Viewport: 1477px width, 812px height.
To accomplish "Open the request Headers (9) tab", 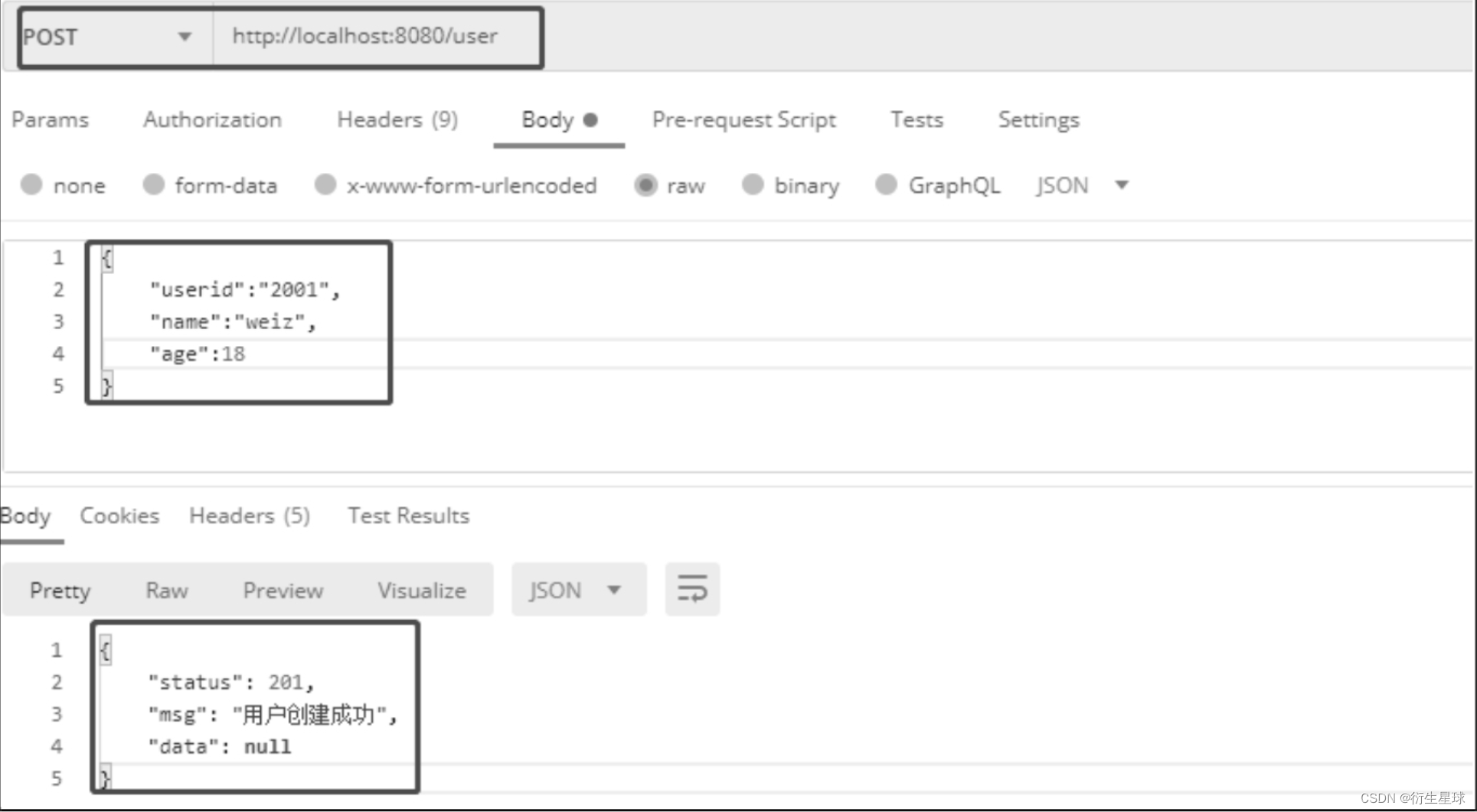I will (397, 120).
